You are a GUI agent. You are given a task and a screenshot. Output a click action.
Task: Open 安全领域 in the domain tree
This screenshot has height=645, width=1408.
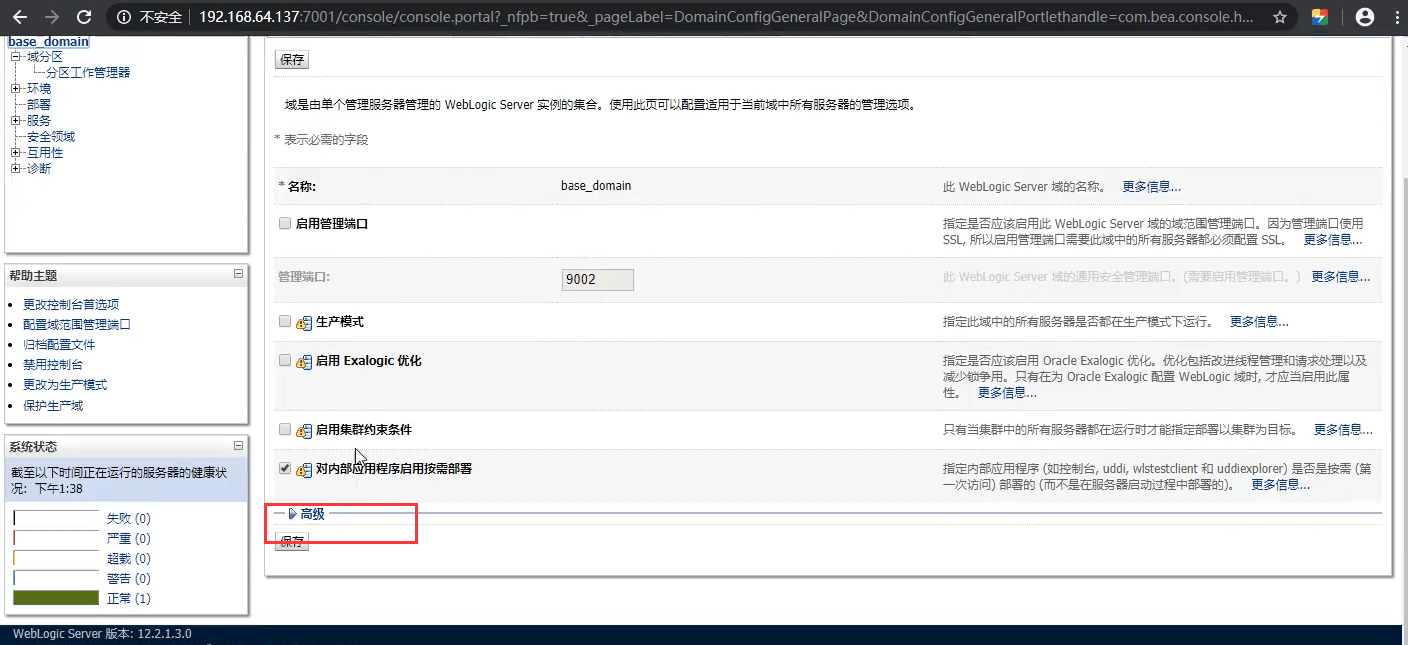pyautogui.click(x=51, y=137)
